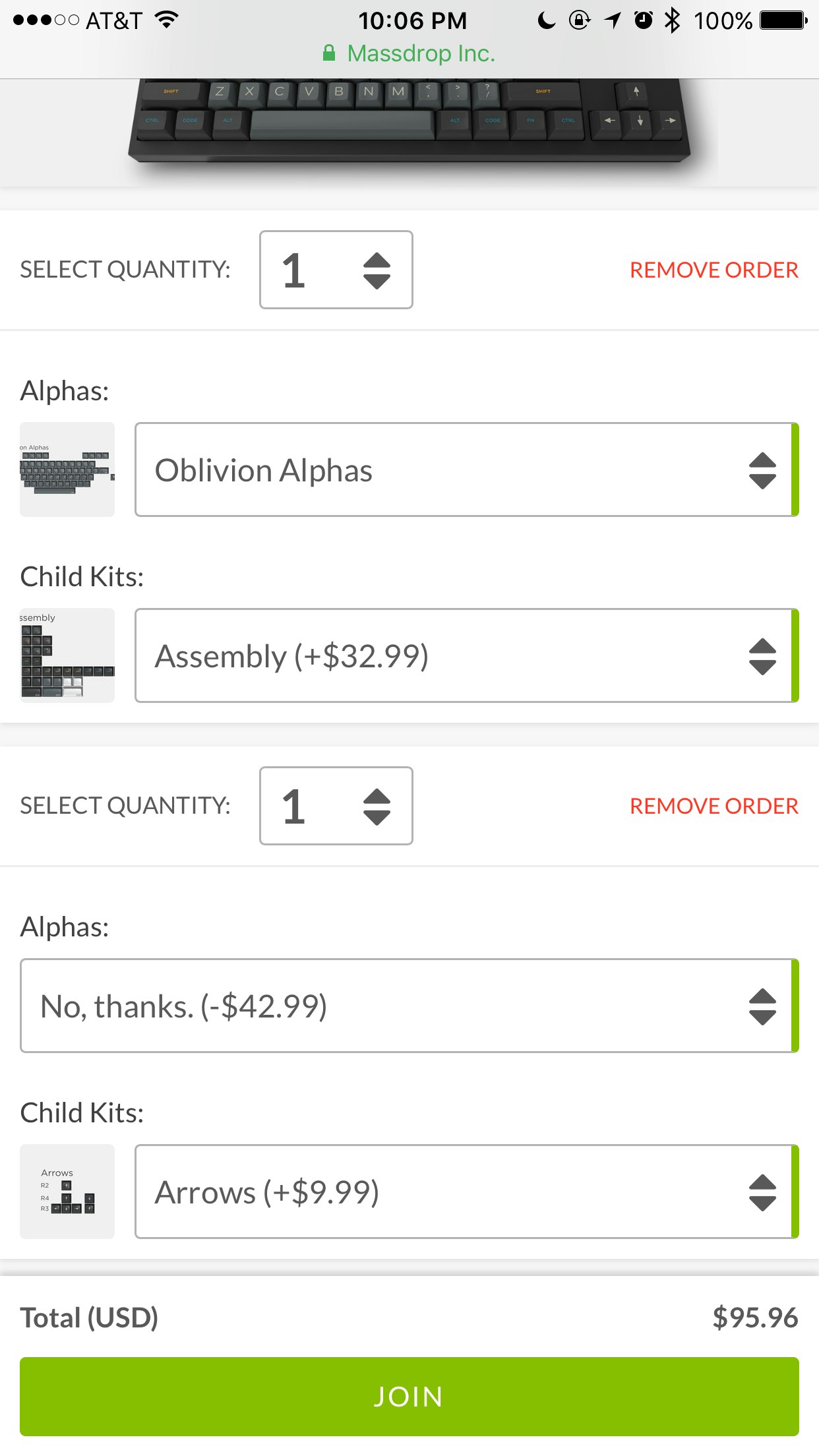
Task: View the Assembly kit thumbnail
Action: (67, 655)
